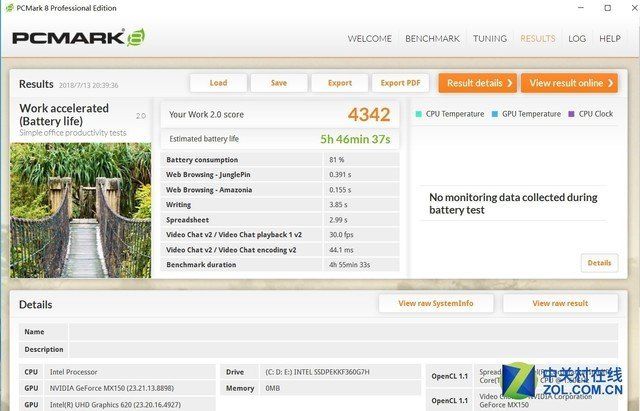Open the WELCOME tab
Image resolution: width=640 pixels, height=411 pixels.
[369, 39]
